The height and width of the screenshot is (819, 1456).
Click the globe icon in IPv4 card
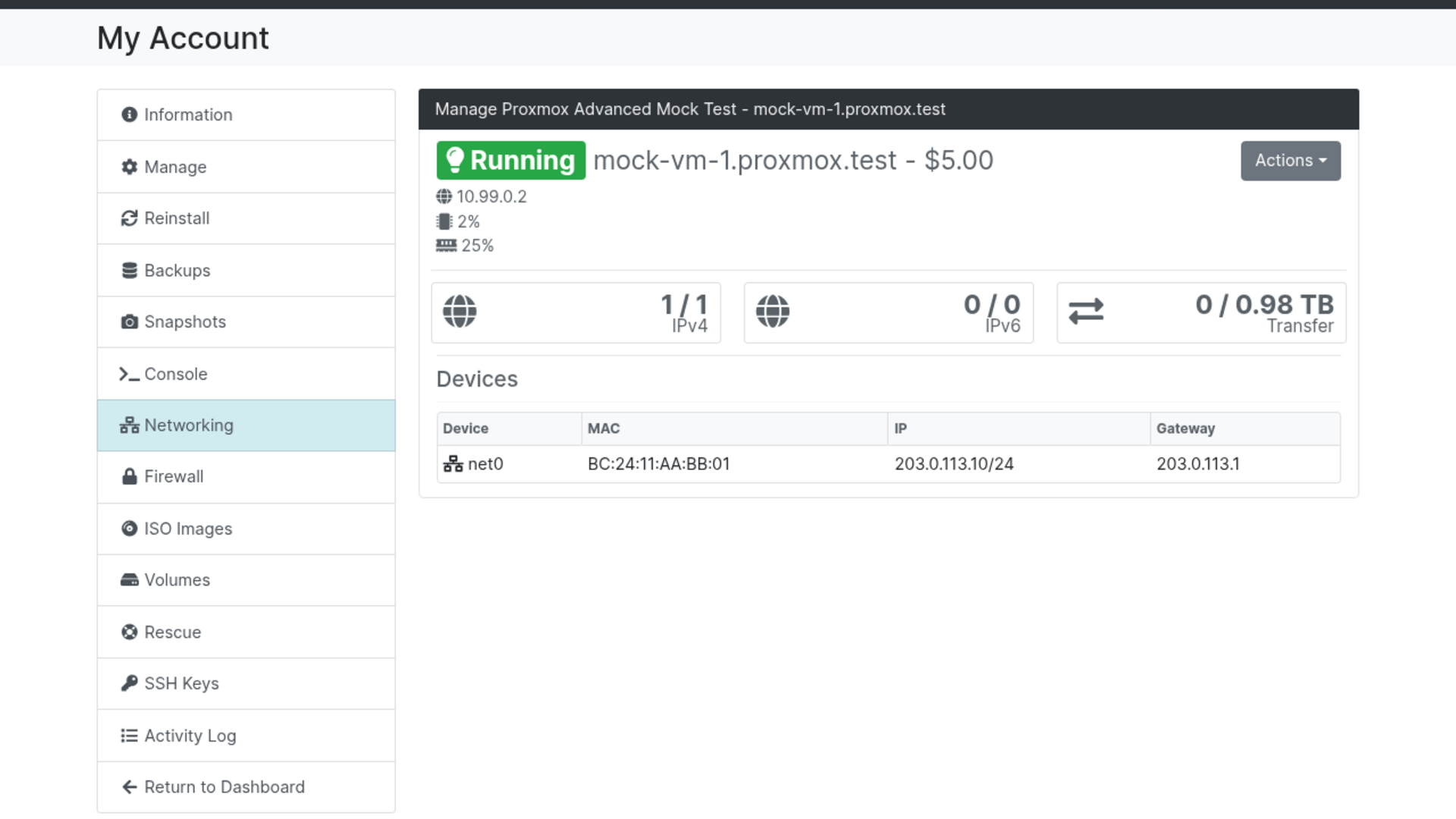click(x=460, y=312)
